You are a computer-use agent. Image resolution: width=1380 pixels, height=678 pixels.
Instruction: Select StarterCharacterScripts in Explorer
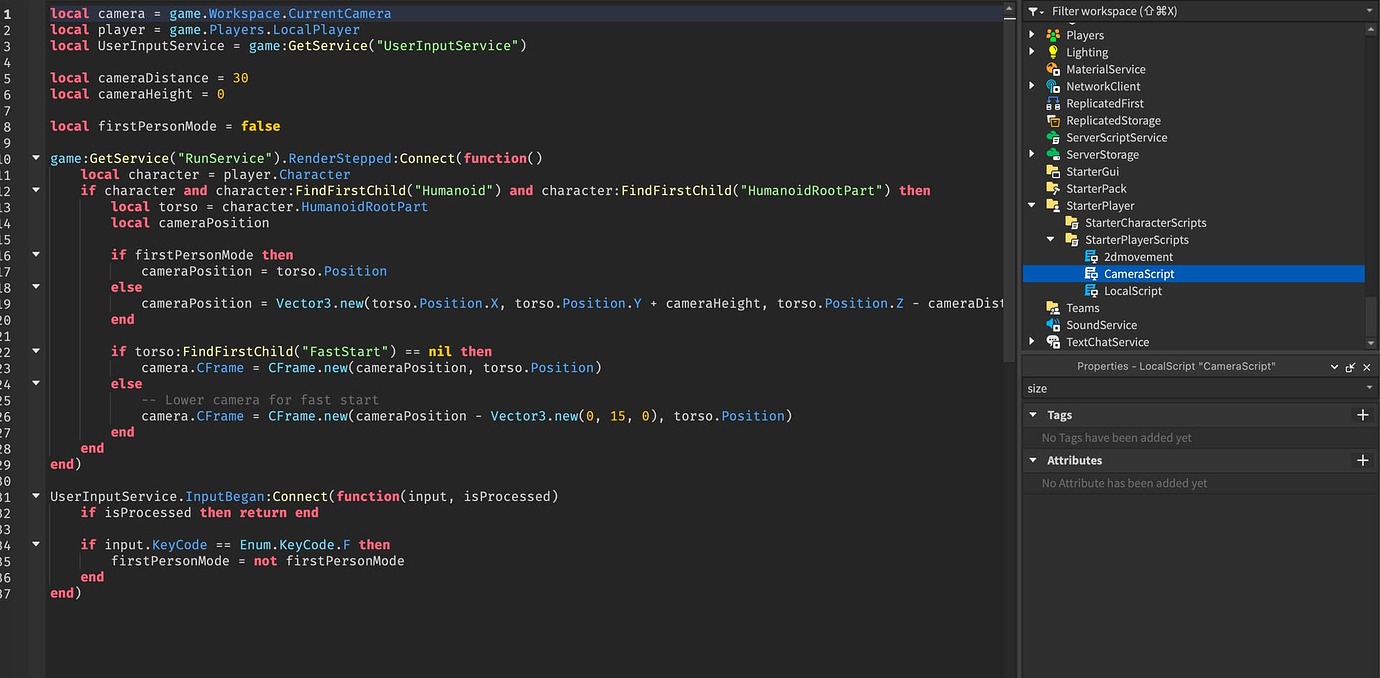point(1145,223)
